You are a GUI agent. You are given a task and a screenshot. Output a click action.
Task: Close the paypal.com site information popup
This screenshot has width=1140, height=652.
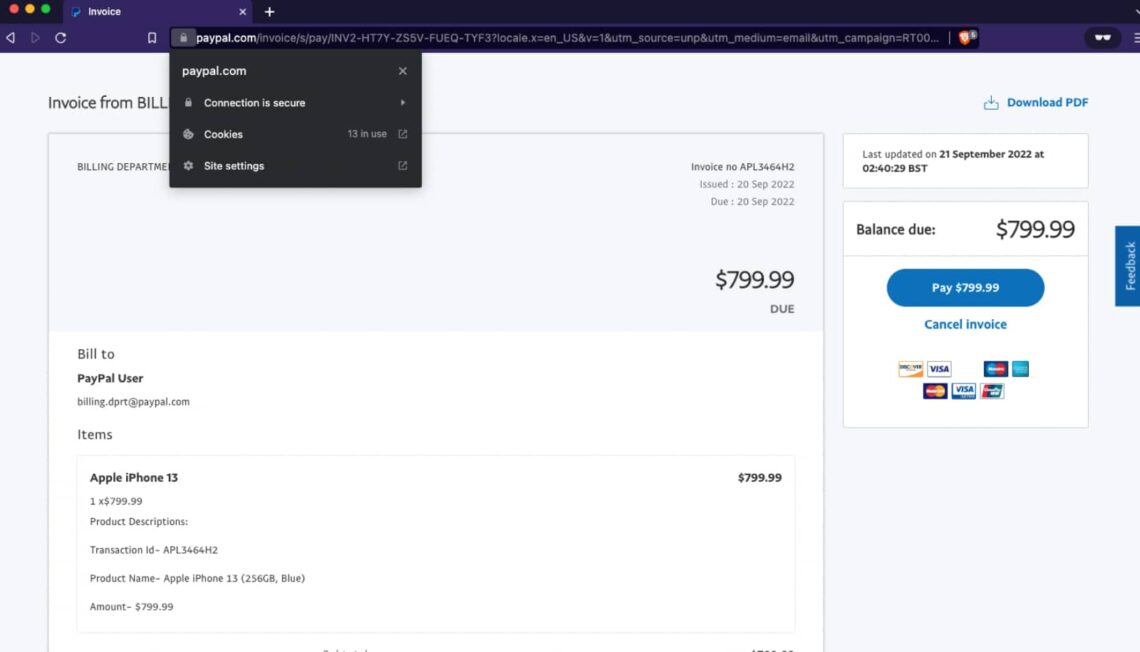[402, 70]
